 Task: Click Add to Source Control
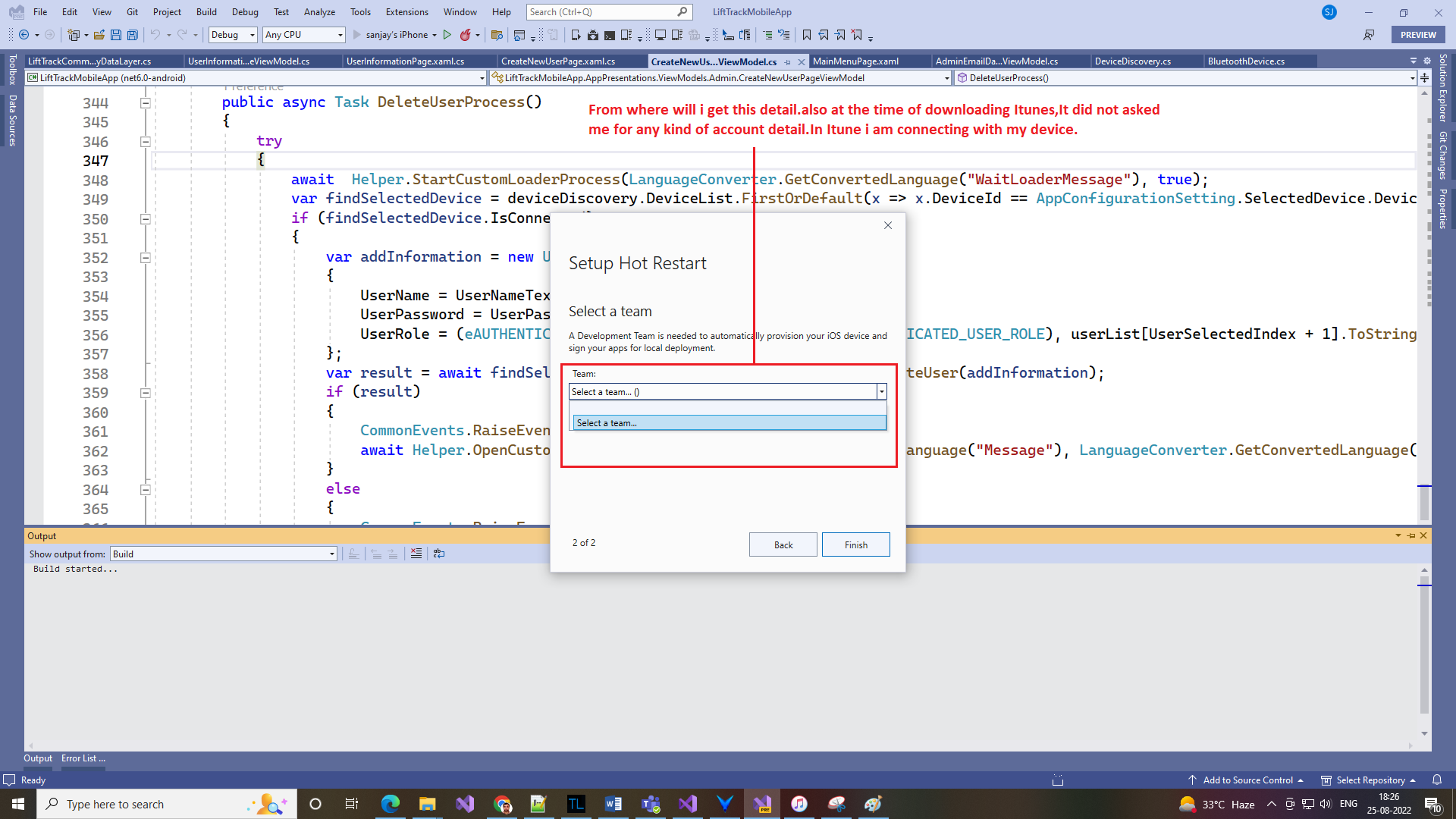click(1247, 780)
